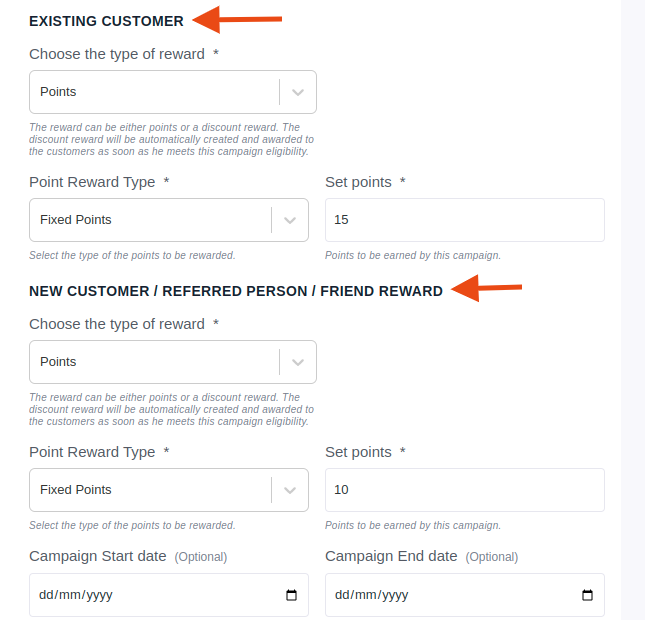The image size is (645, 620).
Task: Click the NEW CUSTOMER / REFERRED PERSON heading
Action: [x=236, y=291]
